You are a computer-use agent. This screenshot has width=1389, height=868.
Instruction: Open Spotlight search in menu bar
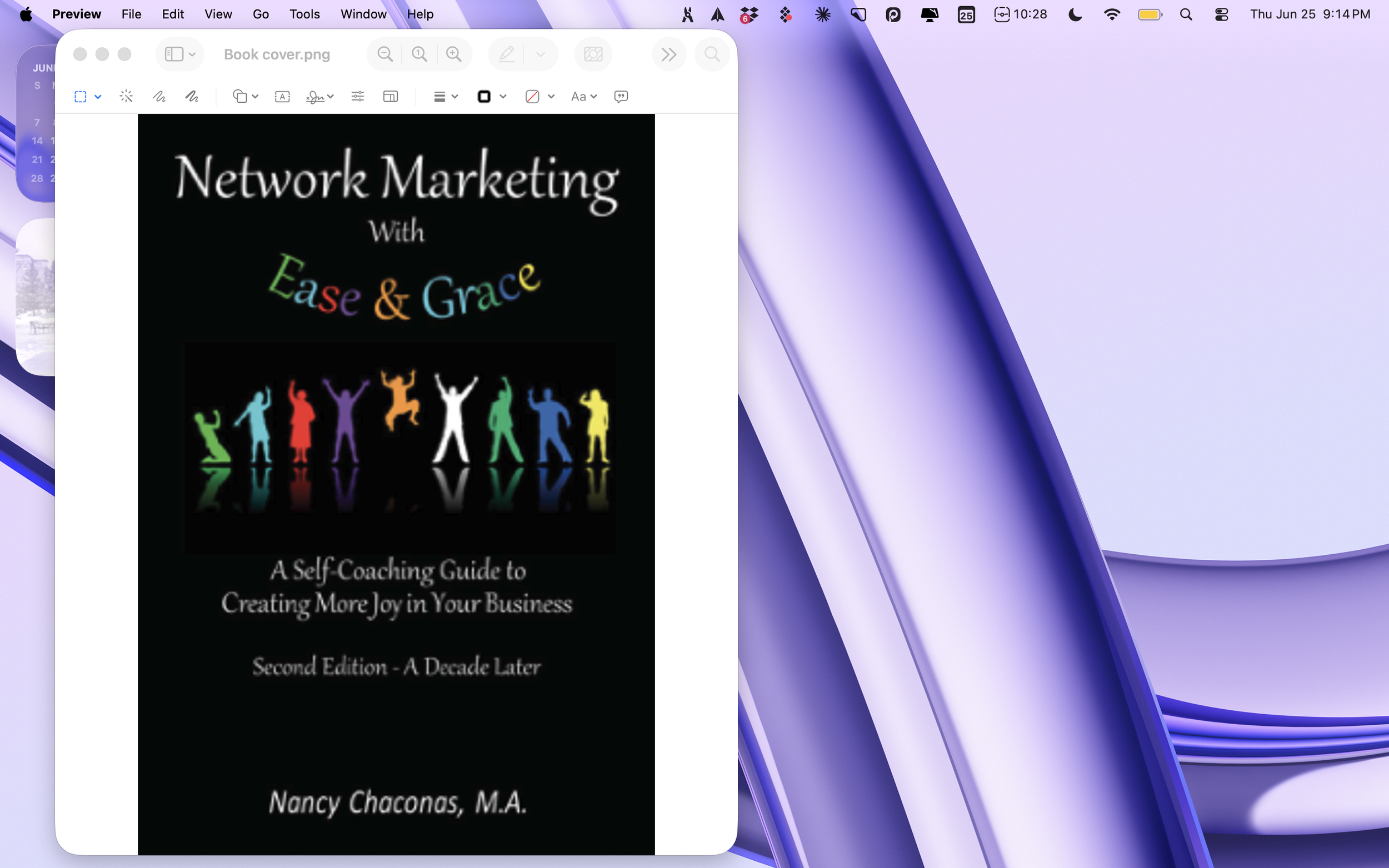coord(1186,14)
